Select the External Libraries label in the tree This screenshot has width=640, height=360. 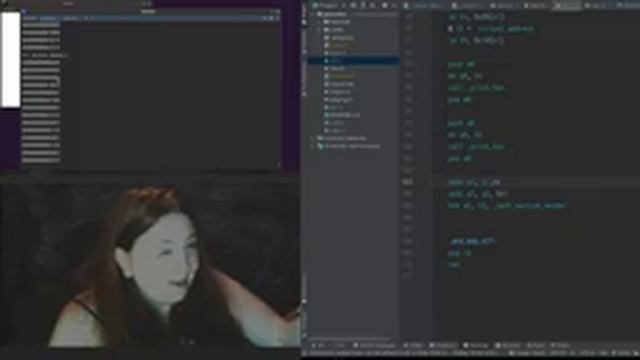coord(345,138)
